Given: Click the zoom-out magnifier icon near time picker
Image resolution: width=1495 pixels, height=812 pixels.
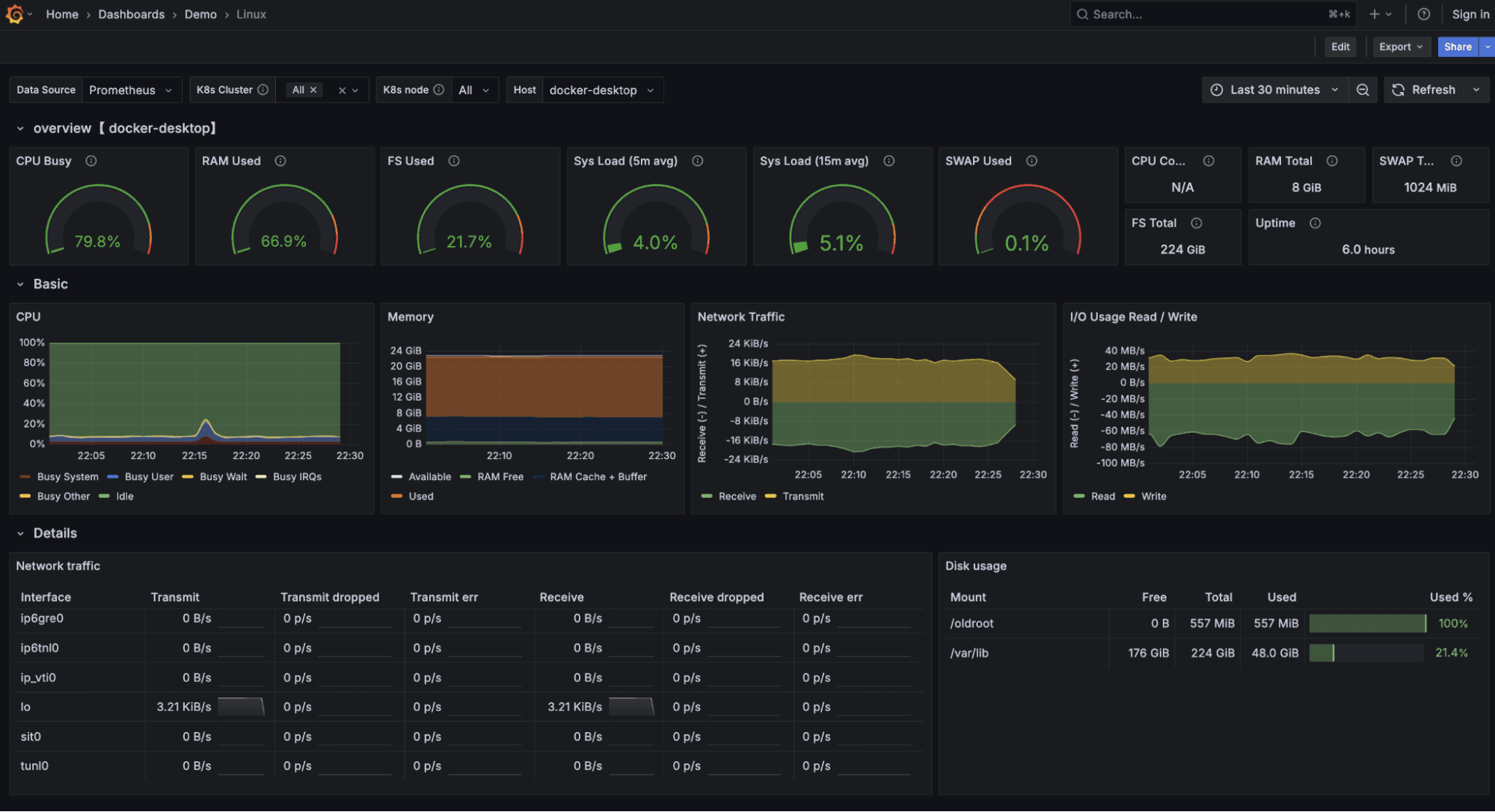Looking at the screenshot, I should tap(1363, 89).
